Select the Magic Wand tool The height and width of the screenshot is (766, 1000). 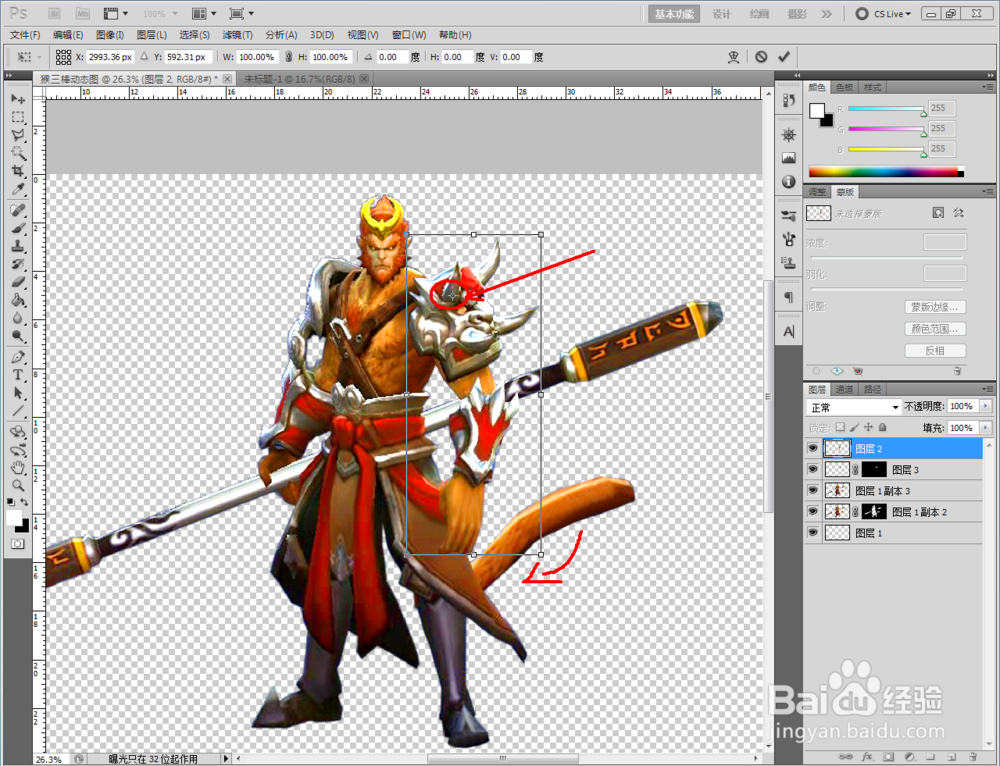18,153
